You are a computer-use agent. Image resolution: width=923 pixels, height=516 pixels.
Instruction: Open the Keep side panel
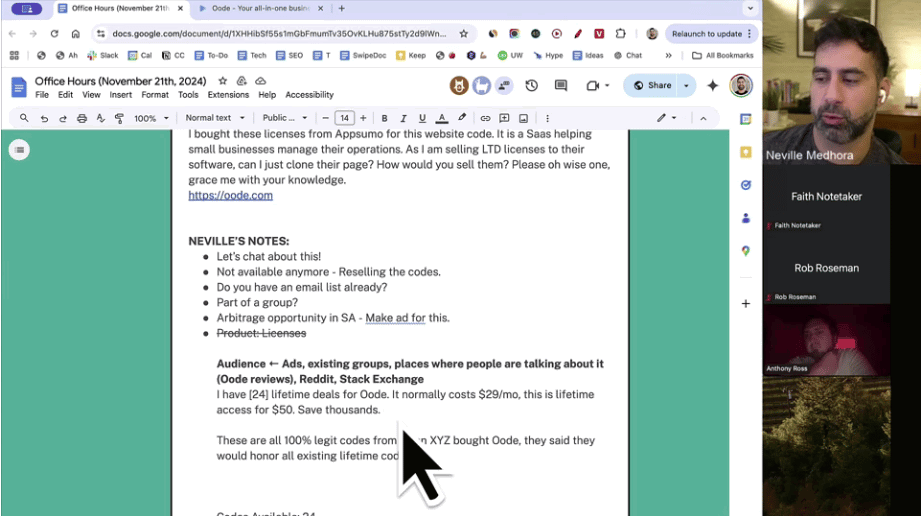(746, 152)
